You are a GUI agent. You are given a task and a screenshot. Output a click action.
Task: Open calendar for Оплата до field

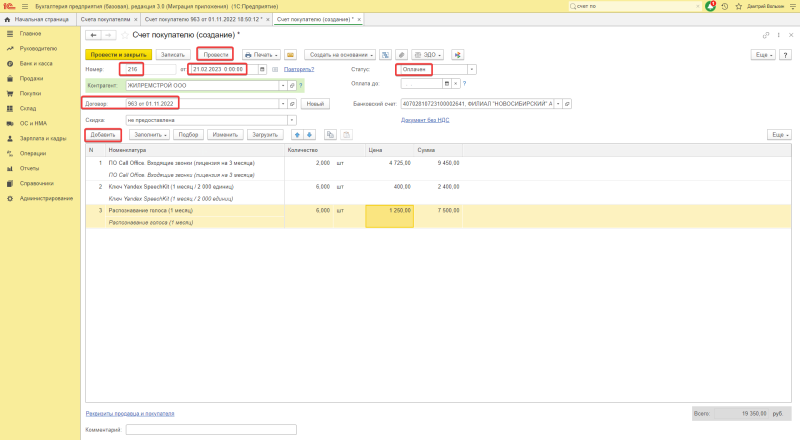click(446, 84)
